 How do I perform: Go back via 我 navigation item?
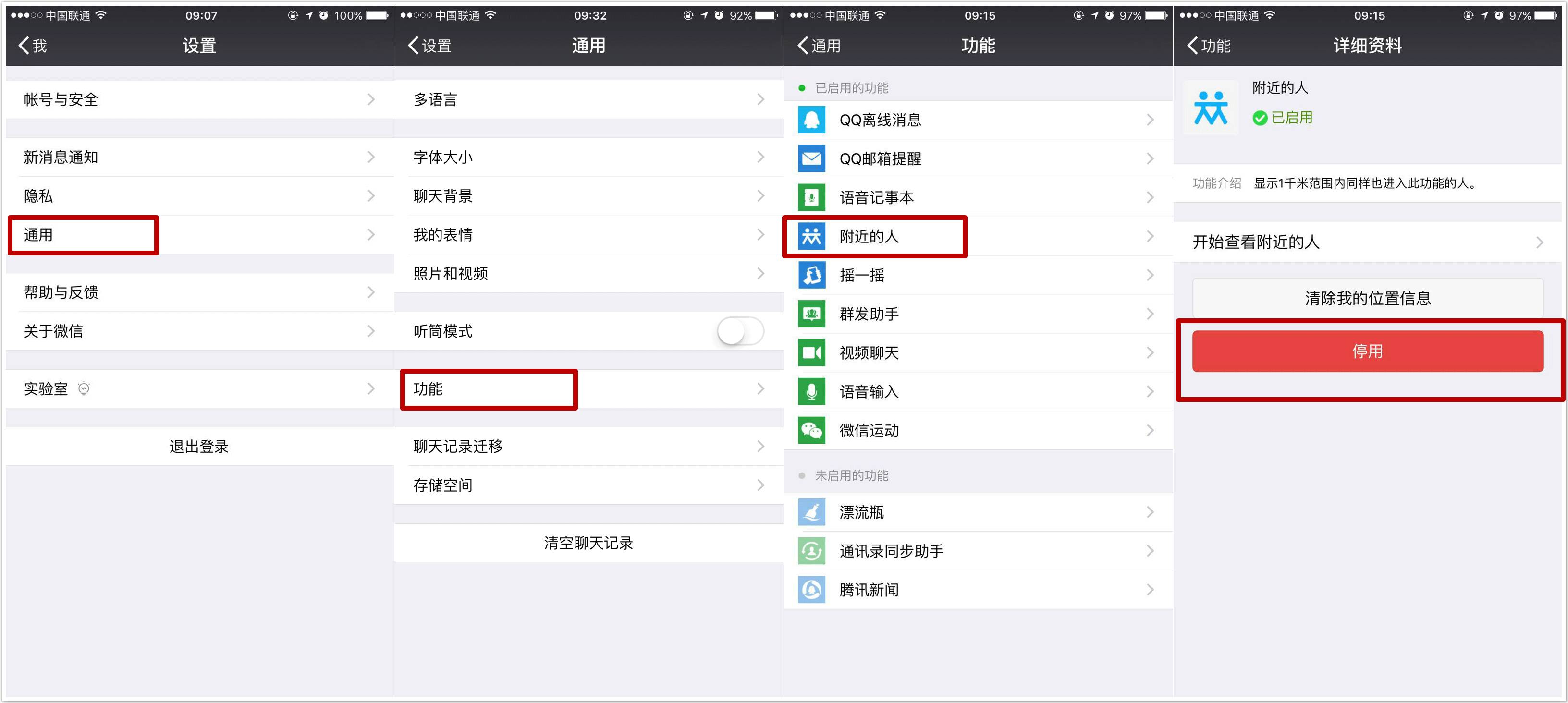tap(32, 46)
